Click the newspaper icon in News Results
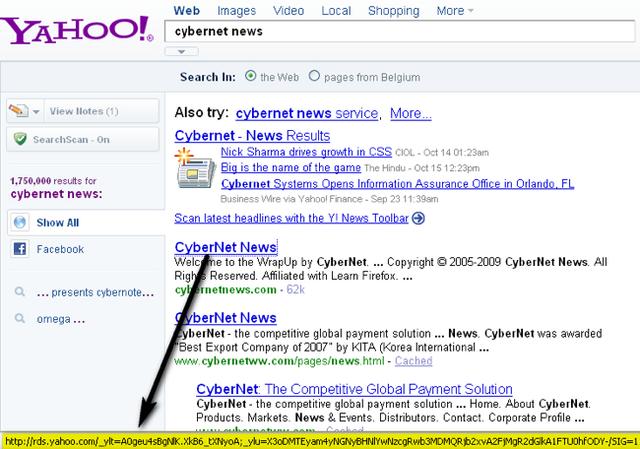Image resolution: width=640 pixels, height=449 pixels. [x=195, y=168]
